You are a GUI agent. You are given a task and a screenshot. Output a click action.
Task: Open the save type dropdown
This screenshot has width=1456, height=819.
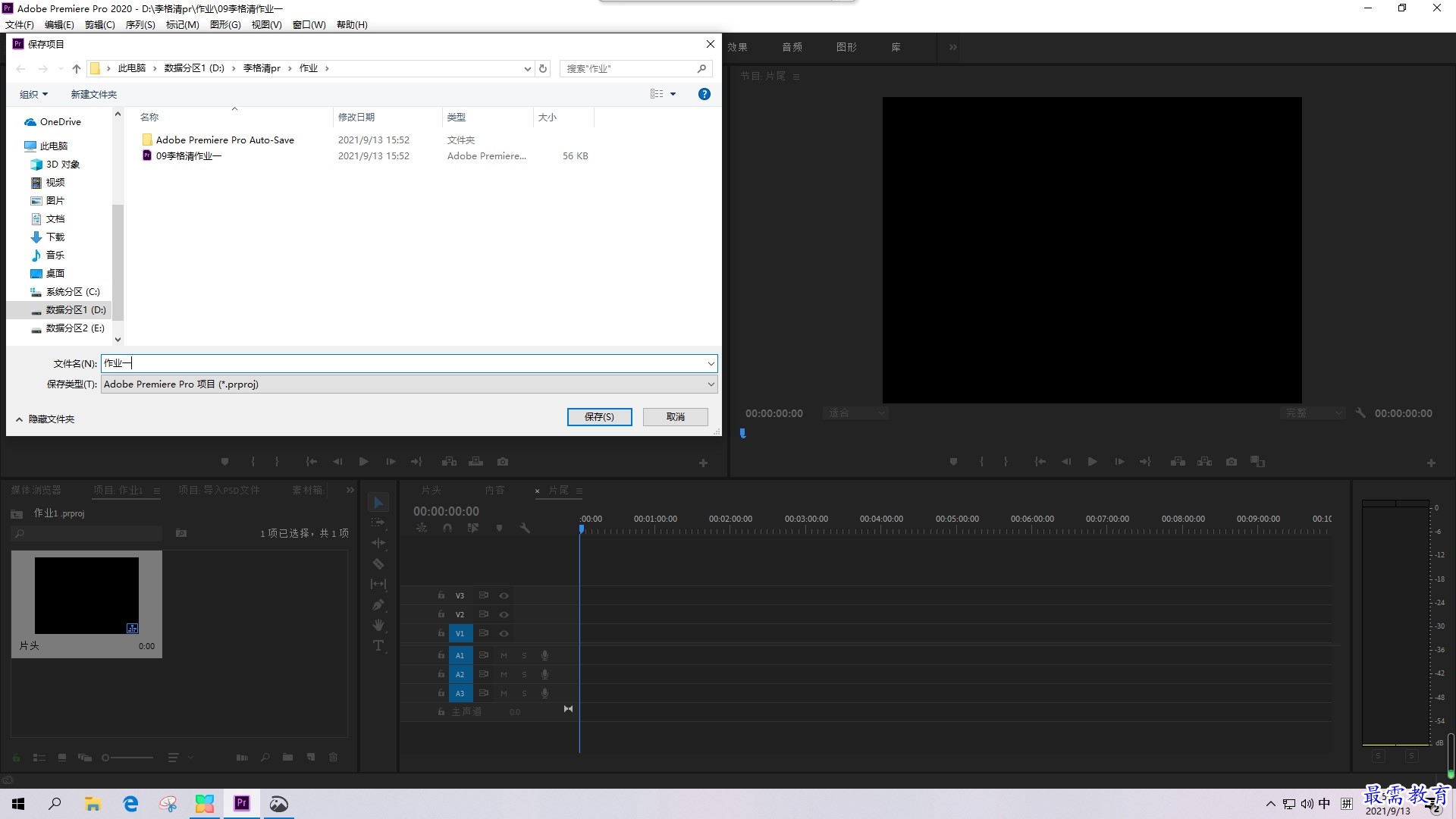711,384
